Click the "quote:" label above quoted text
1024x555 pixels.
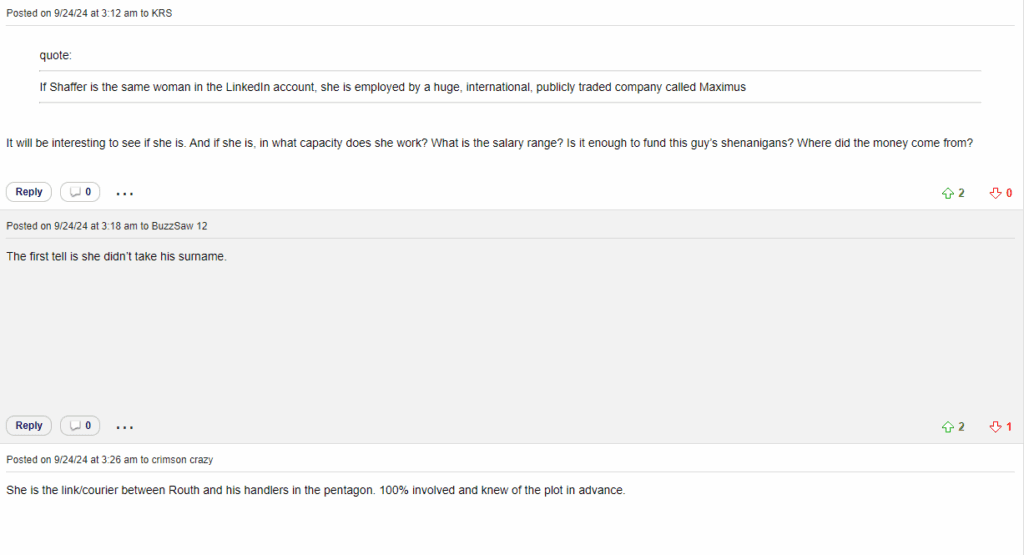(x=56, y=55)
